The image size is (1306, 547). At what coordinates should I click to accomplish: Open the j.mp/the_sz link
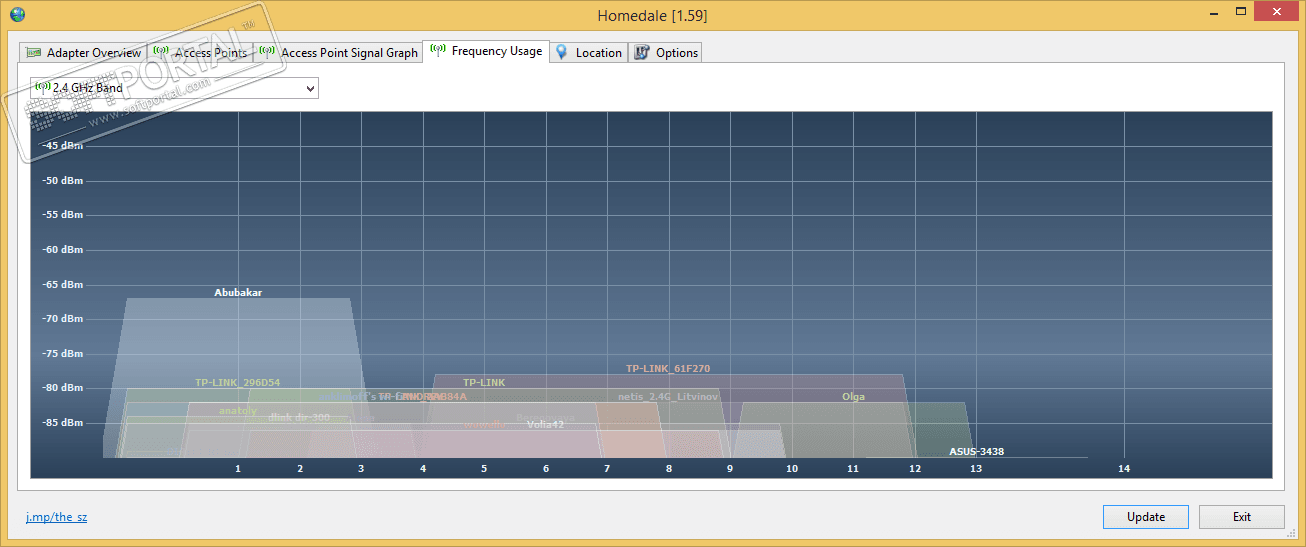coord(56,517)
